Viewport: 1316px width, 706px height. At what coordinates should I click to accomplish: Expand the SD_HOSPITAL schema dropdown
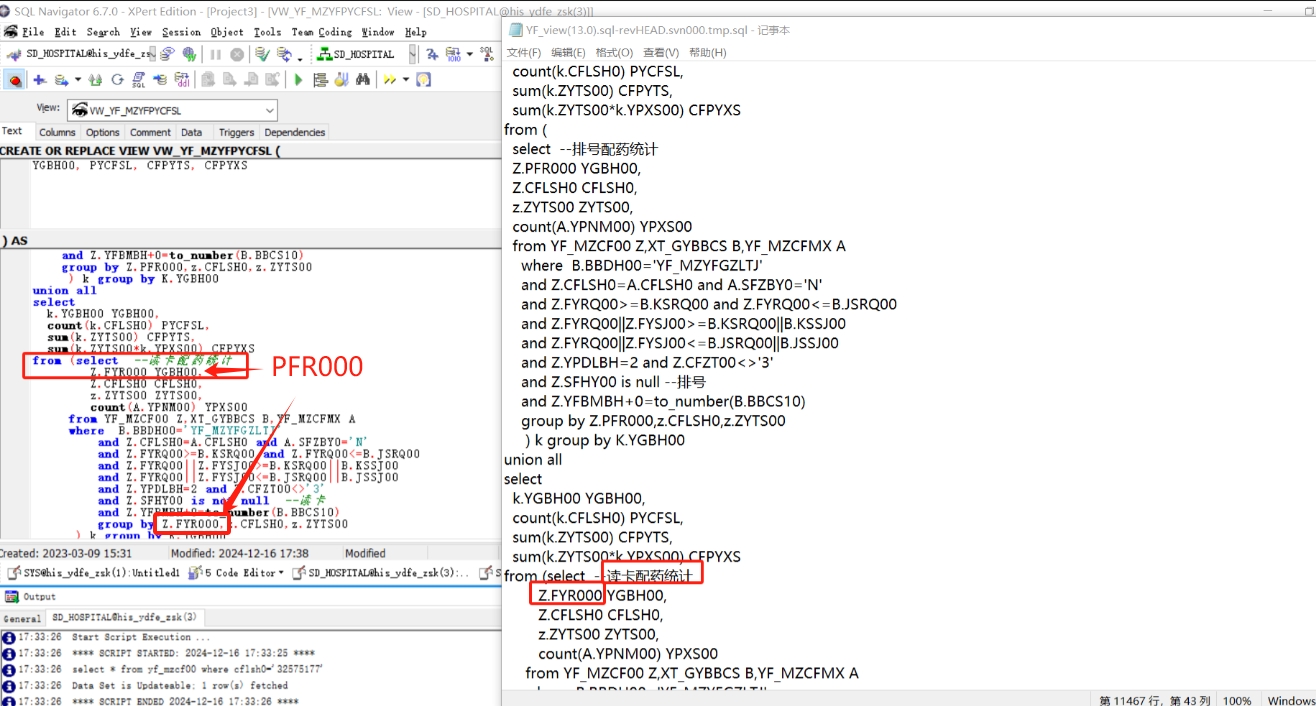pyautogui.click(x=410, y=54)
